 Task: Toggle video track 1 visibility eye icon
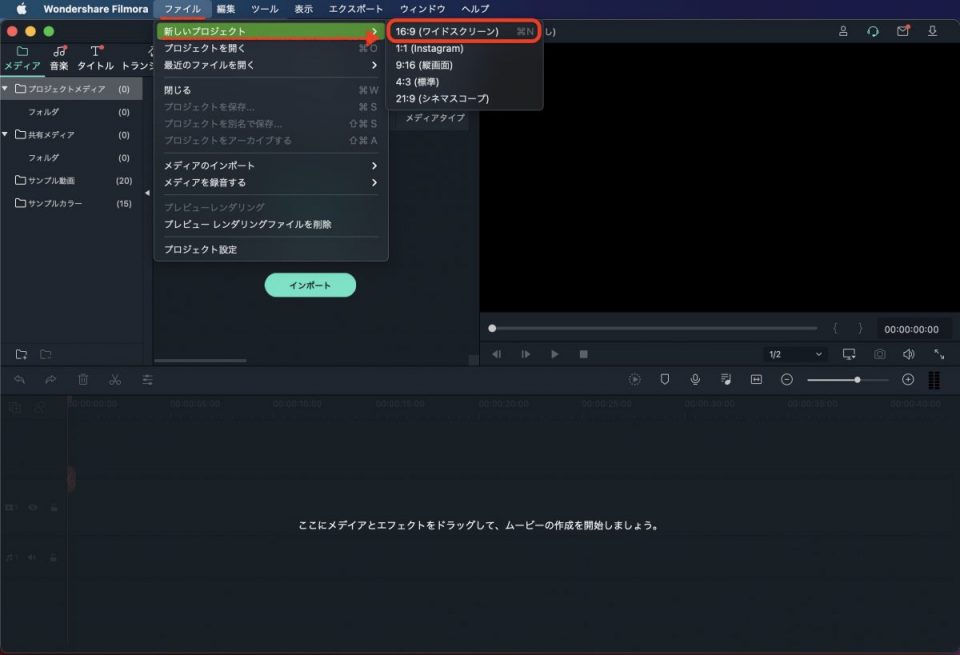(32, 508)
